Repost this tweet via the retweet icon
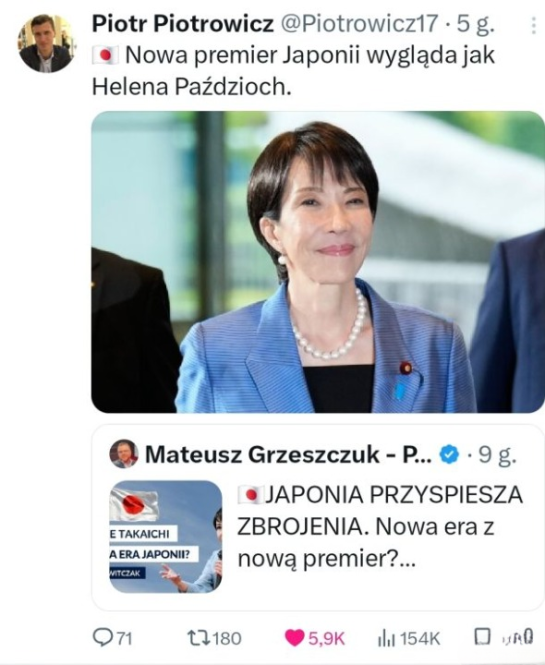Screen dimensions: 545x665 [198, 637]
